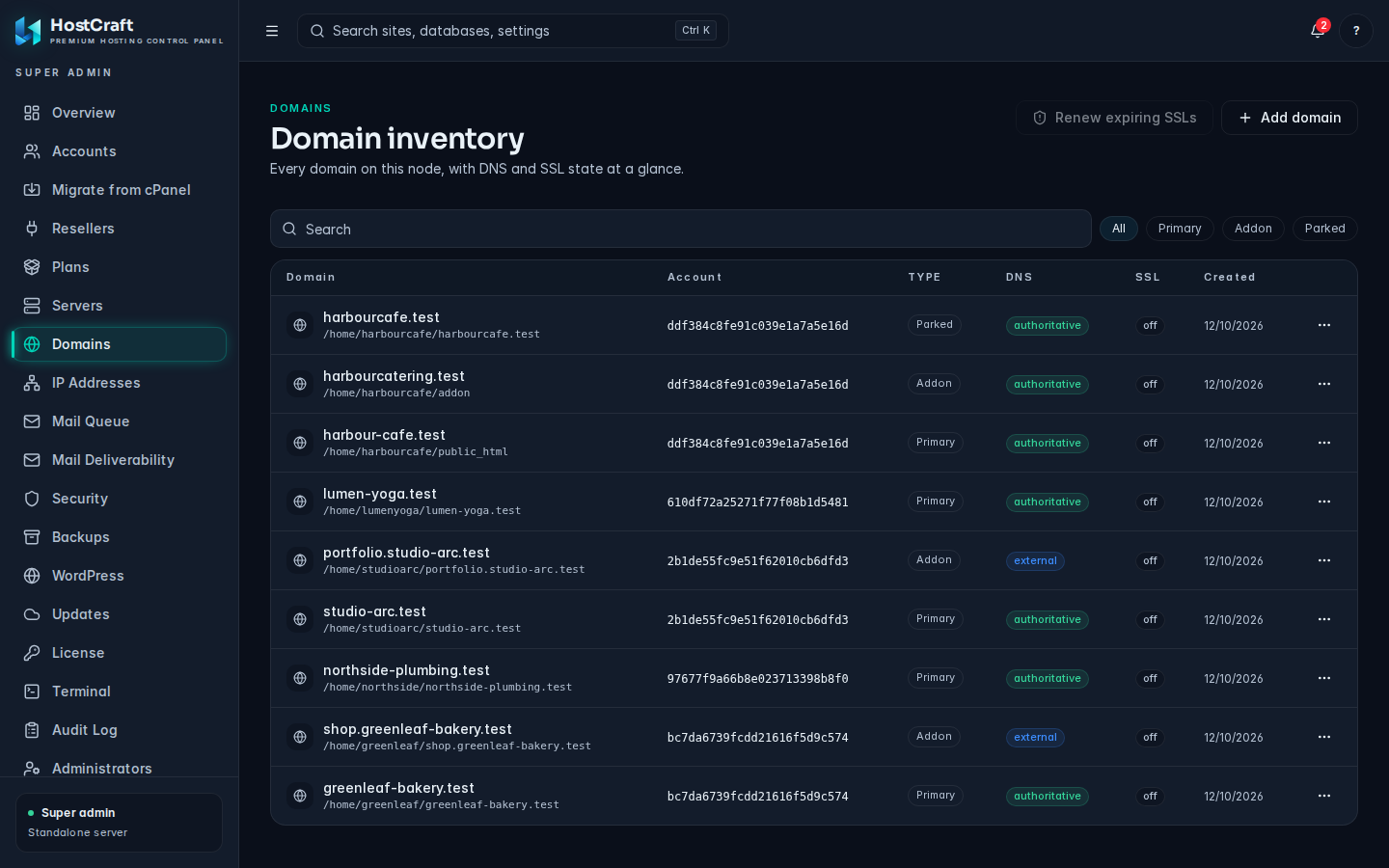Open the Terminal page
Viewport: 1389px width, 868px height.
point(120,692)
